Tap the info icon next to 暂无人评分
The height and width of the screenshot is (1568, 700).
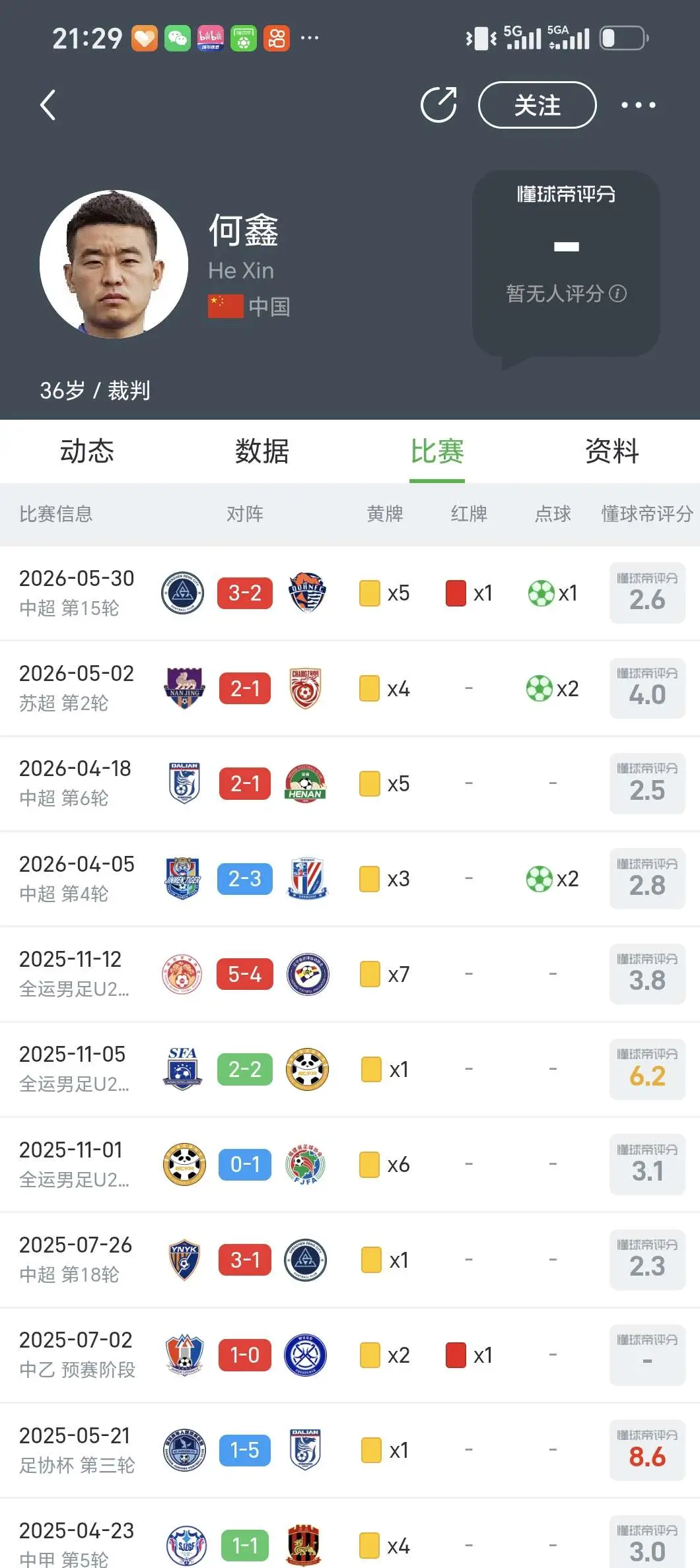617,293
